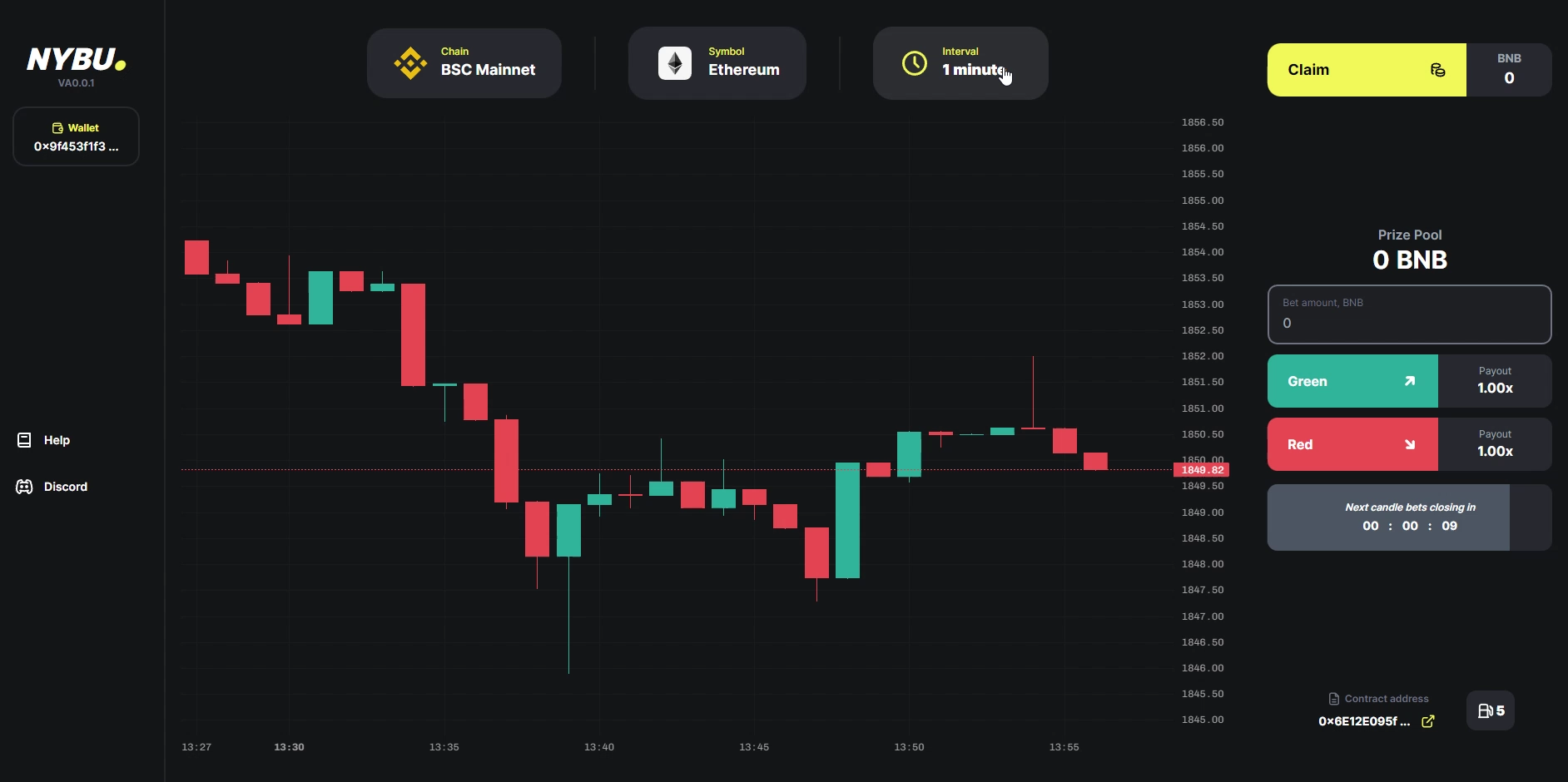Click the Help book icon
Viewport: 1568px width, 782px height.
[x=24, y=440]
